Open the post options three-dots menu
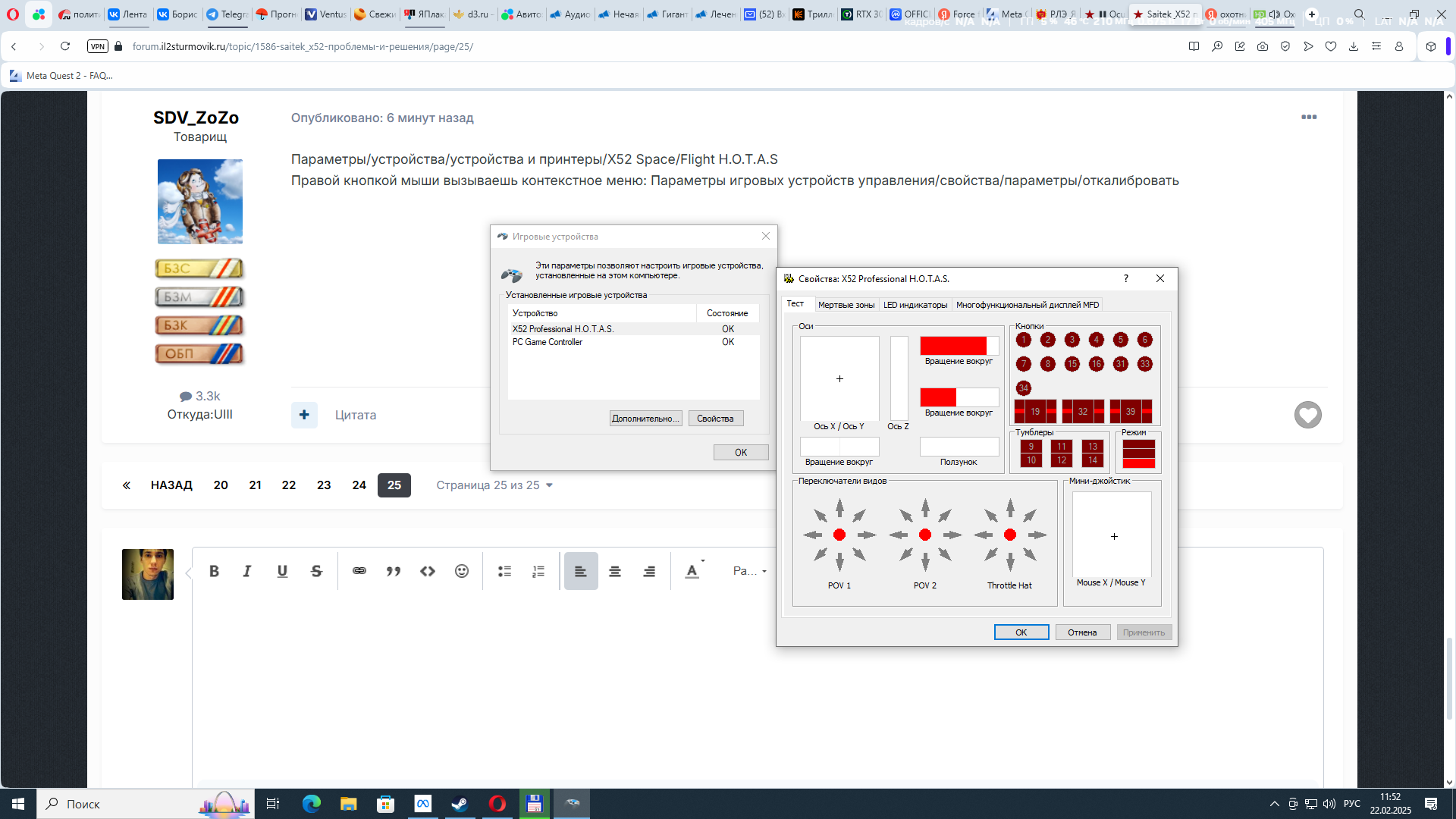 1309,117
